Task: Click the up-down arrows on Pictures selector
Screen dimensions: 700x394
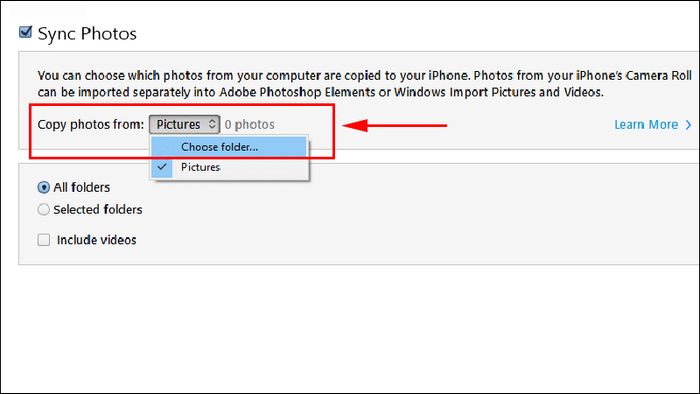Action: click(x=212, y=124)
